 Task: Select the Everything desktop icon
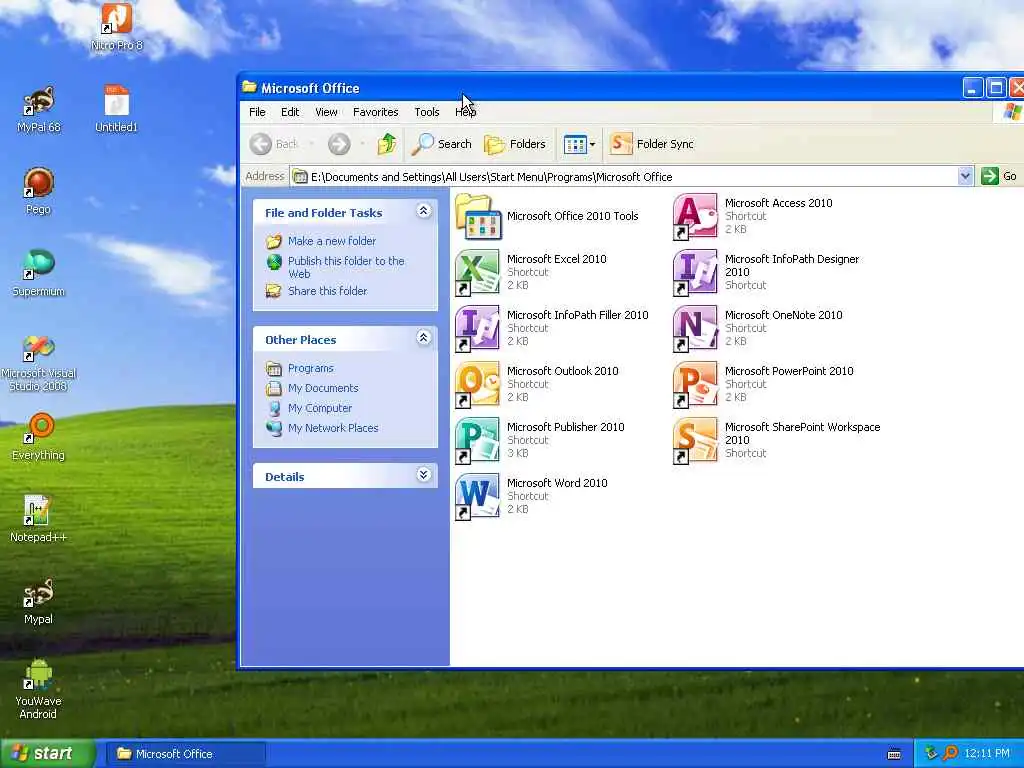[39, 438]
